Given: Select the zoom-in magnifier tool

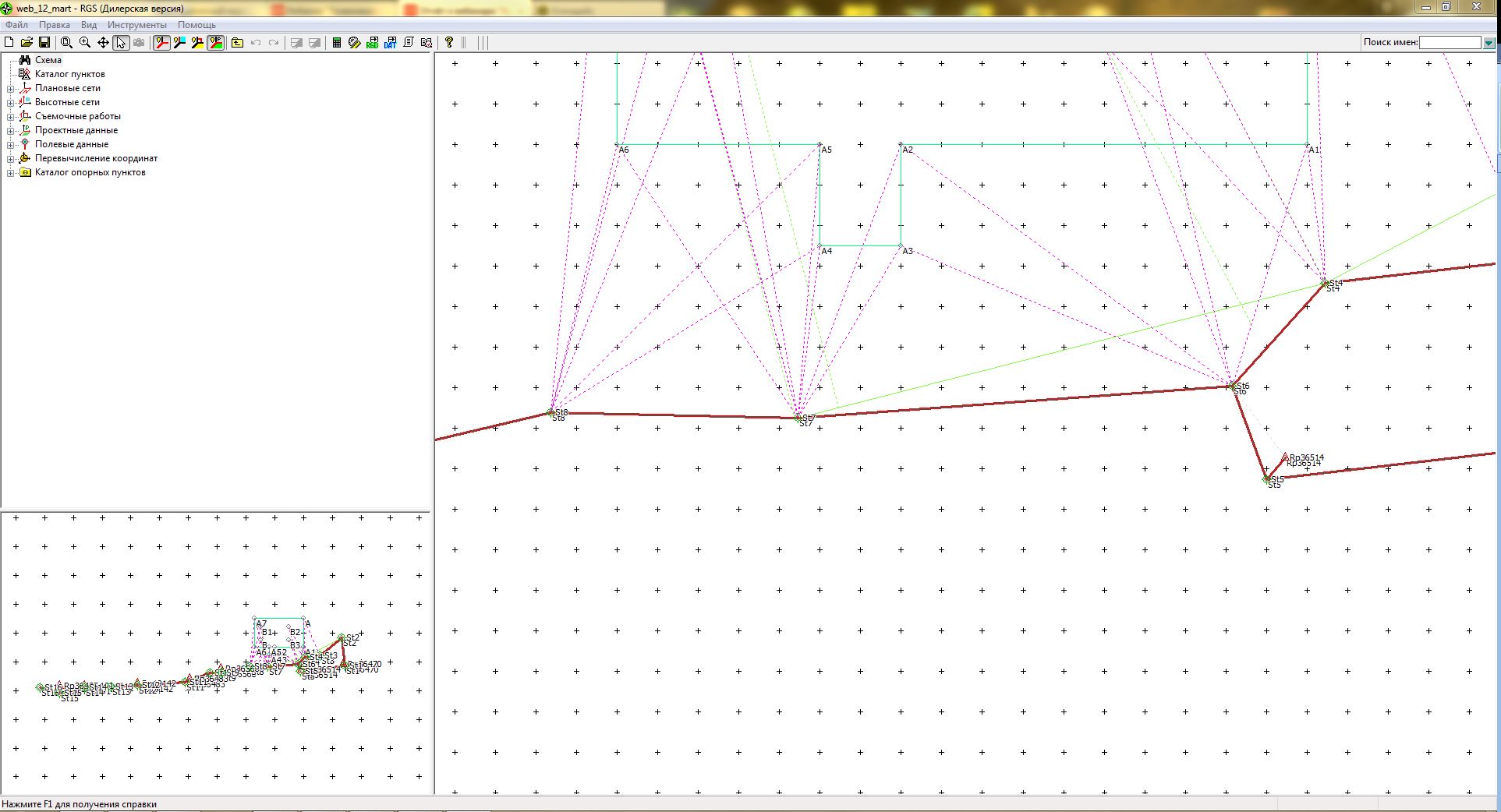Looking at the screenshot, I should (x=85, y=43).
